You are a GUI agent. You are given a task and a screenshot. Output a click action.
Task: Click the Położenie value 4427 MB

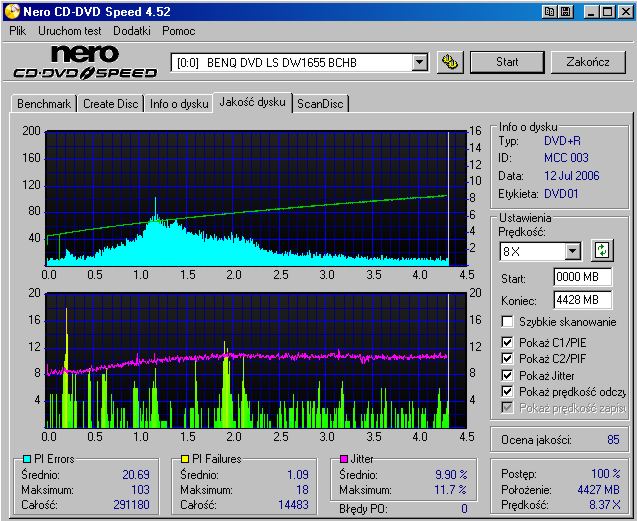598,490
